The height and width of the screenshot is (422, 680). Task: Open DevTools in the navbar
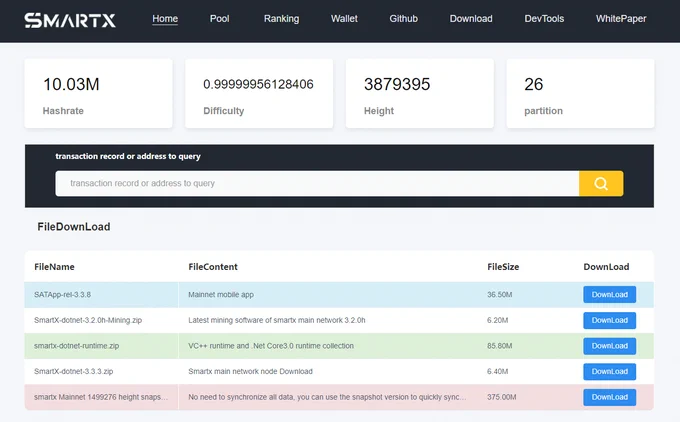[544, 19]
